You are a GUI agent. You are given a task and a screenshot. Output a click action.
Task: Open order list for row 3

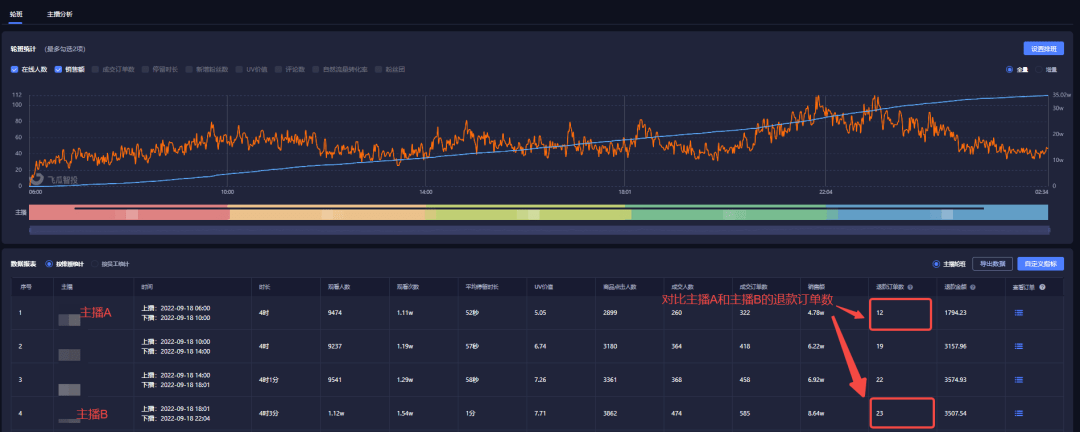coord(1019,380)
